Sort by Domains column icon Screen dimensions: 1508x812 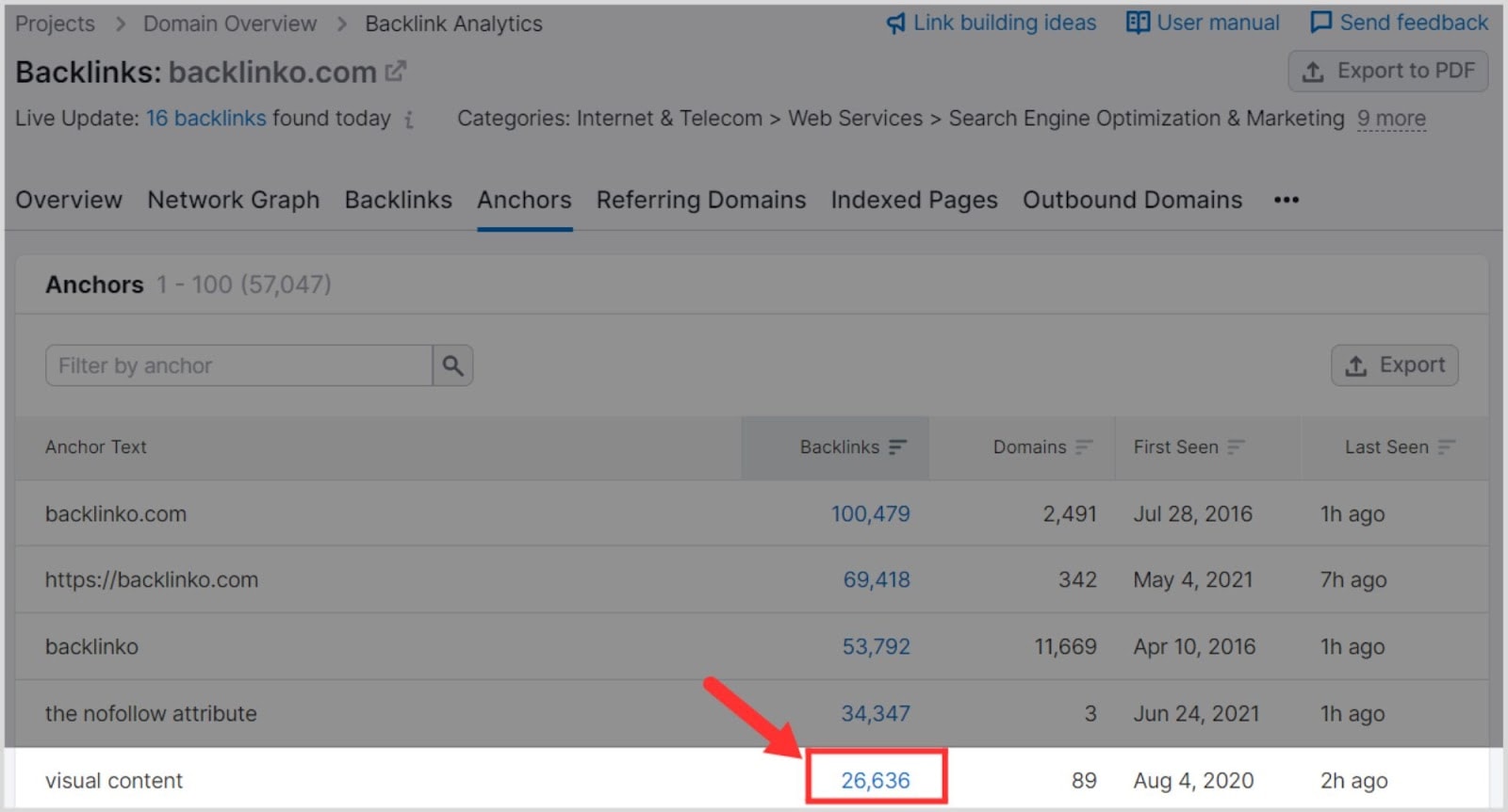[1084, 447]
